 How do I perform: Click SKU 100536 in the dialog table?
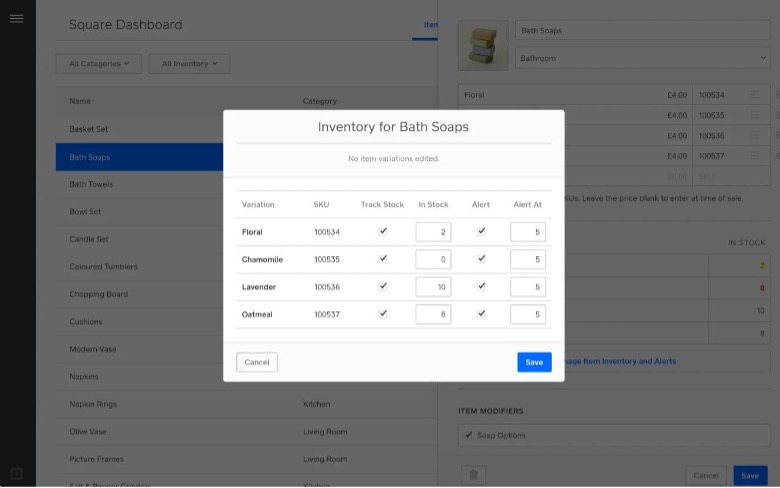click(x=327, y=287)
